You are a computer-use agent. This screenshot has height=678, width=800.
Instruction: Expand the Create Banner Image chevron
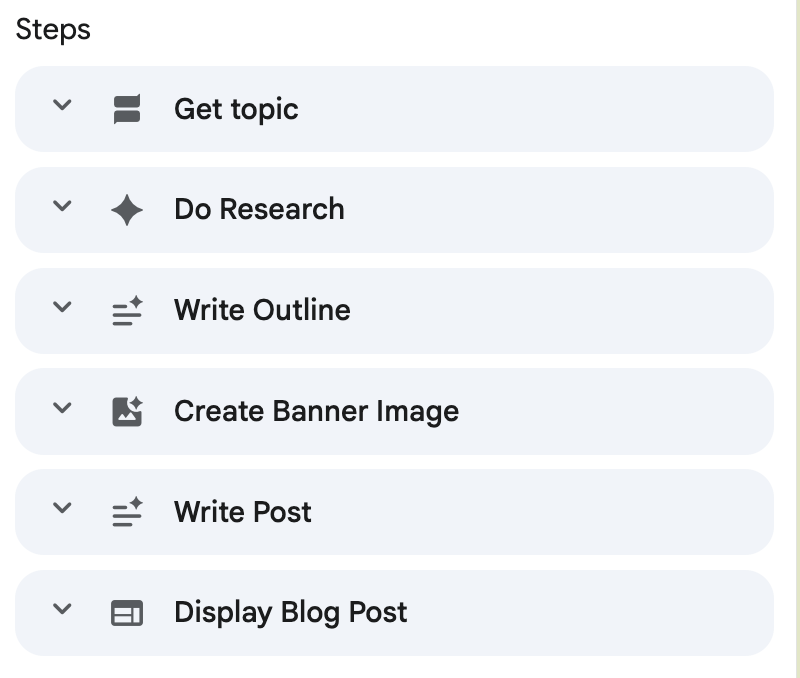coord(62,408)
